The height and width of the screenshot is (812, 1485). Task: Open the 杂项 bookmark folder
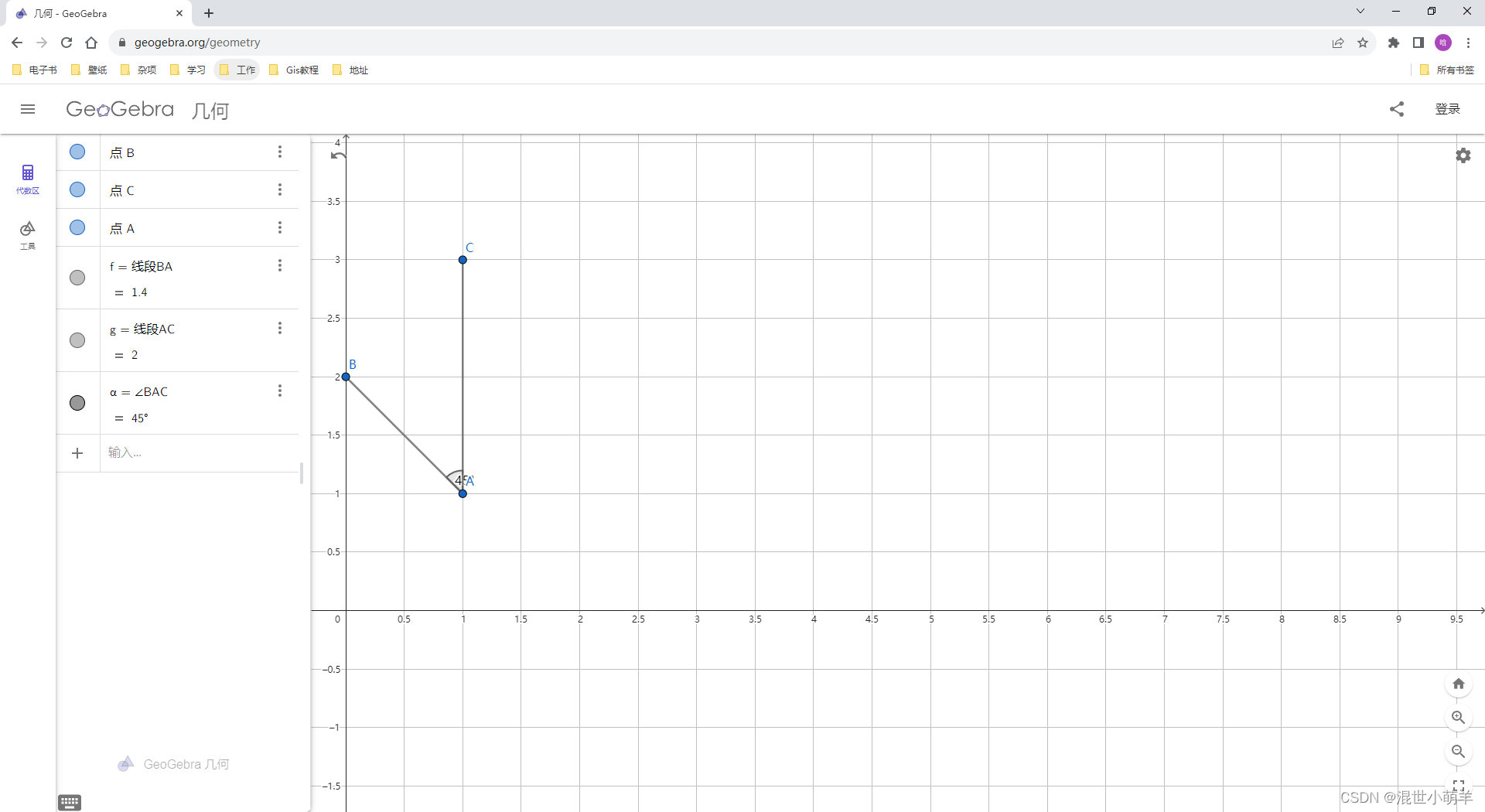click(x=138, y=70)
